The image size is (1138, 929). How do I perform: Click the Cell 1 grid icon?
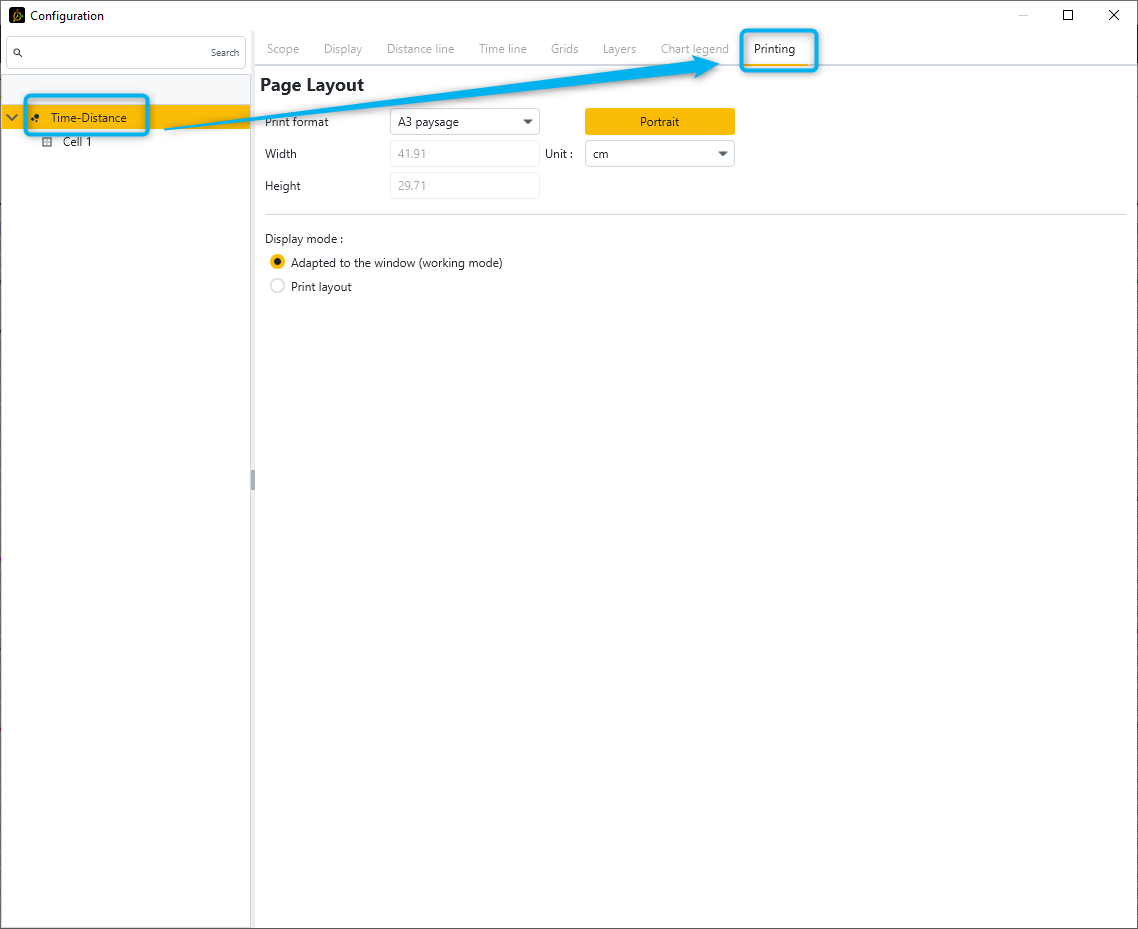46,142
